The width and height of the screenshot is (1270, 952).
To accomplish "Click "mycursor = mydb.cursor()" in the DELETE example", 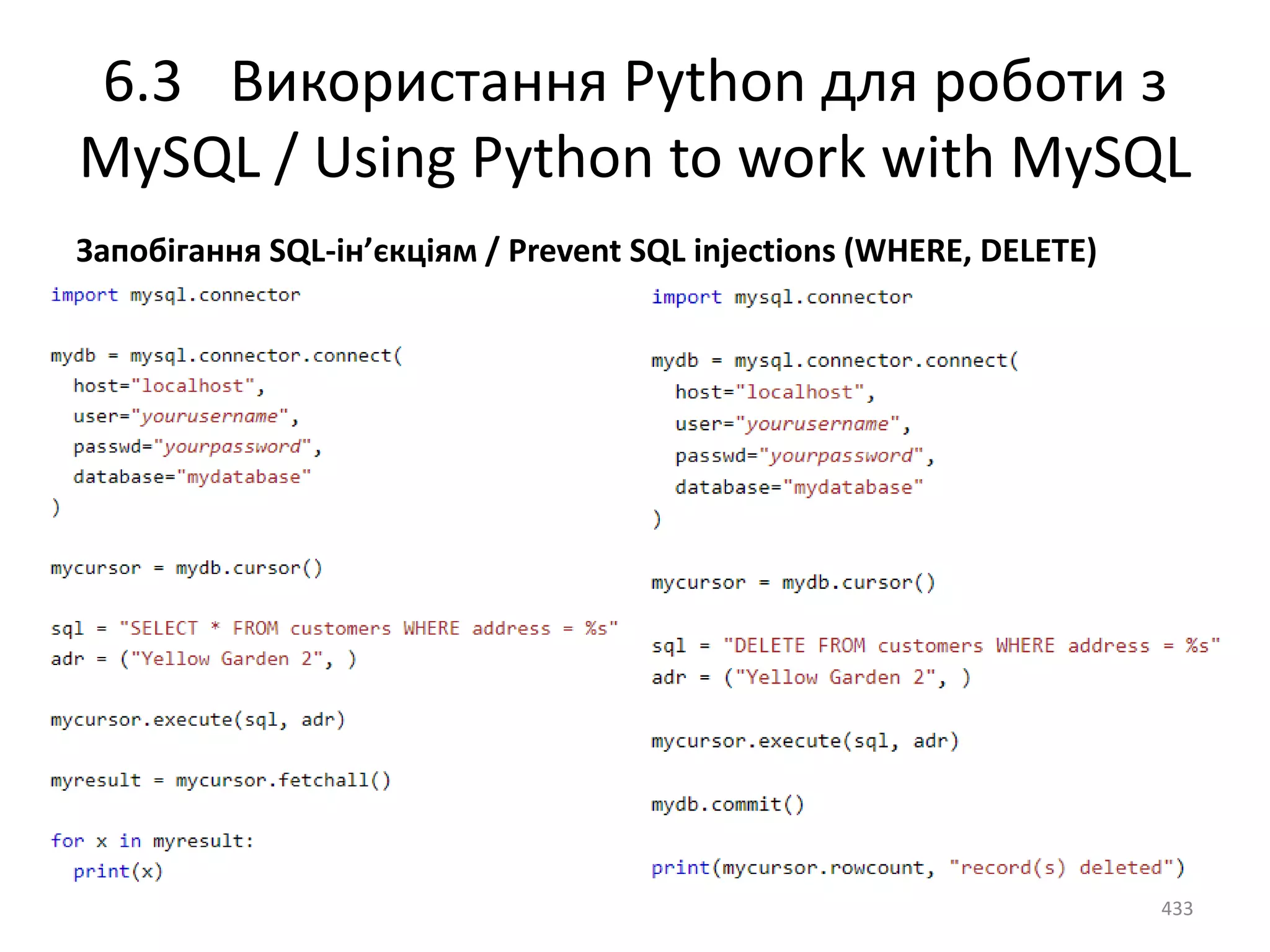I will coord(793,583).
